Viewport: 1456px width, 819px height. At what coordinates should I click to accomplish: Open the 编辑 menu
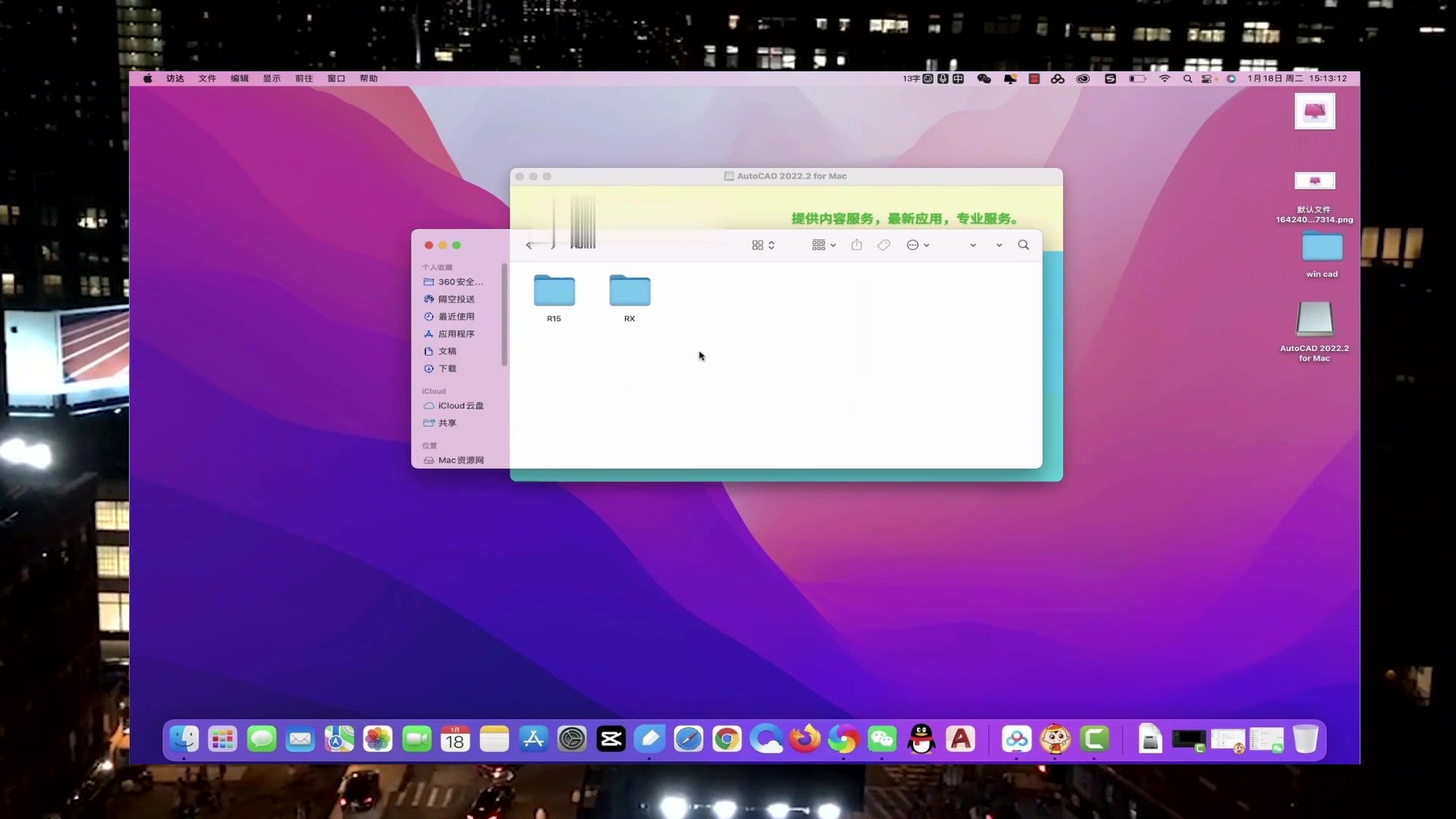[x=240, y=79]
